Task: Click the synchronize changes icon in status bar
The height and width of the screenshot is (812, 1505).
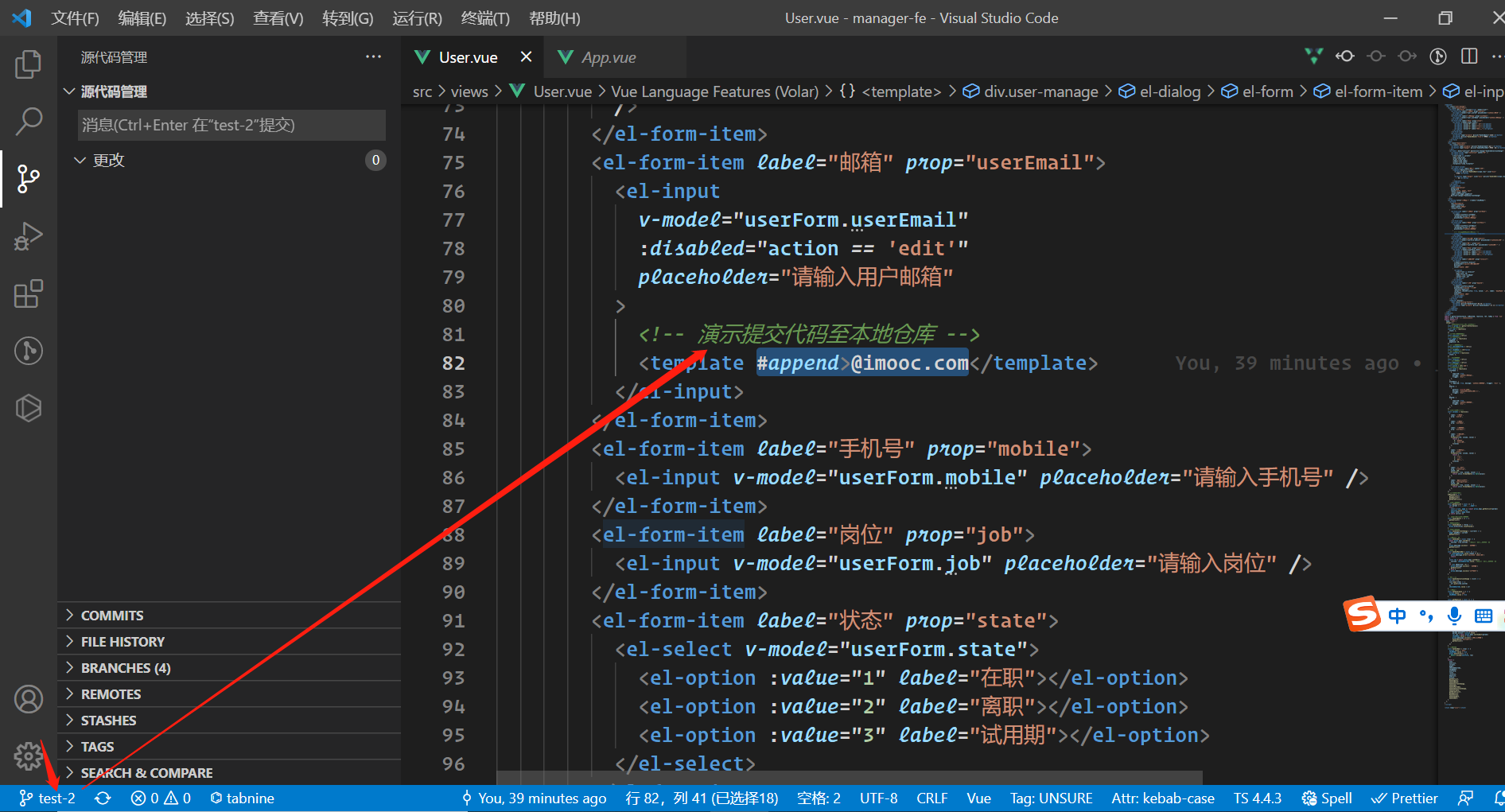Action: point(103,798)
